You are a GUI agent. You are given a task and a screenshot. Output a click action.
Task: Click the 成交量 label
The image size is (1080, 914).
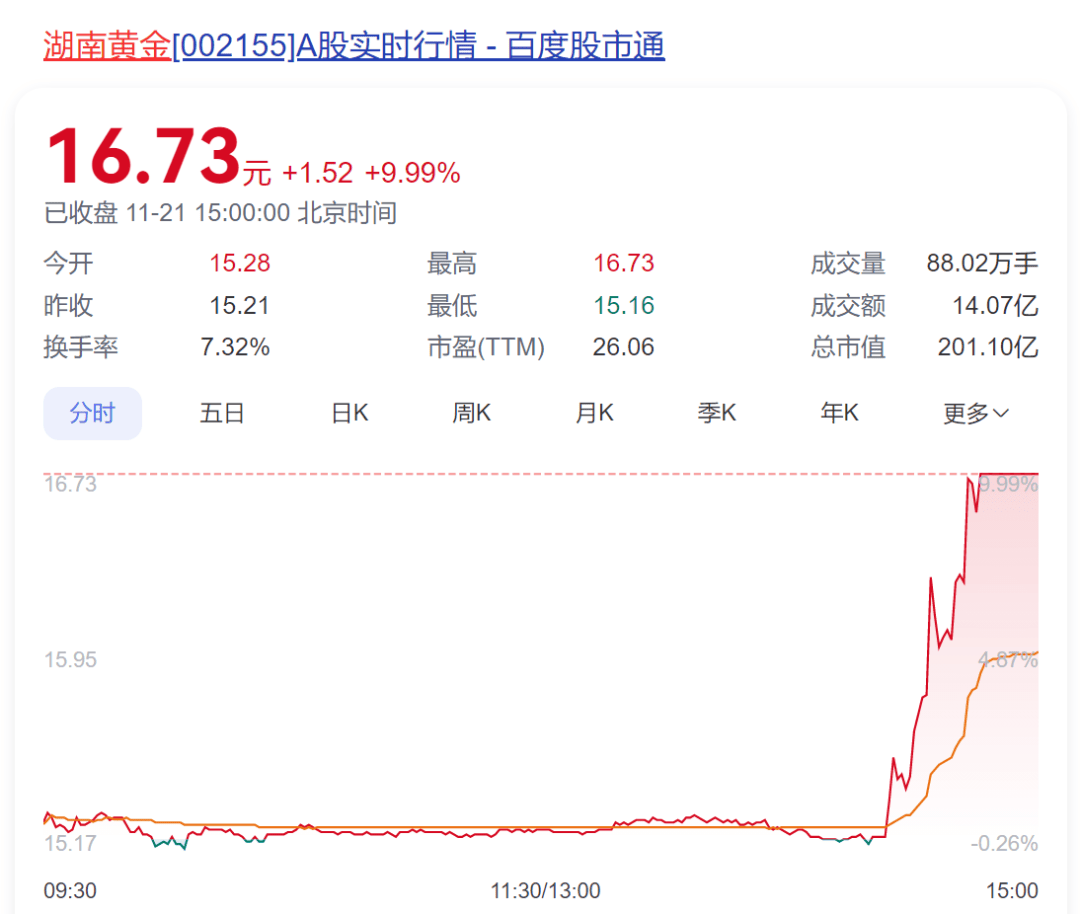click(848, 263)
